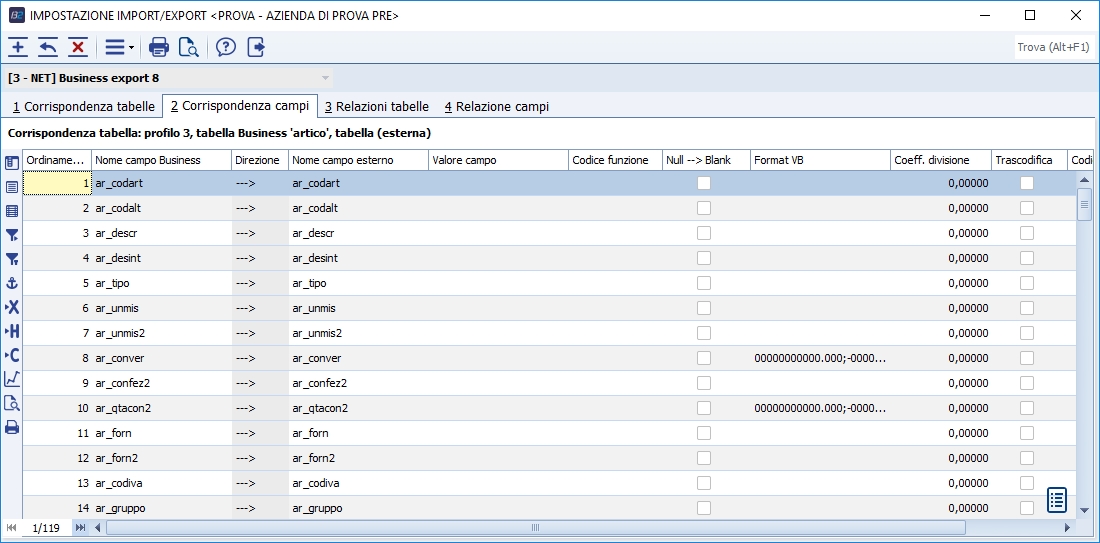Select the ar_codiva external field cell

(x=358, y=483)
